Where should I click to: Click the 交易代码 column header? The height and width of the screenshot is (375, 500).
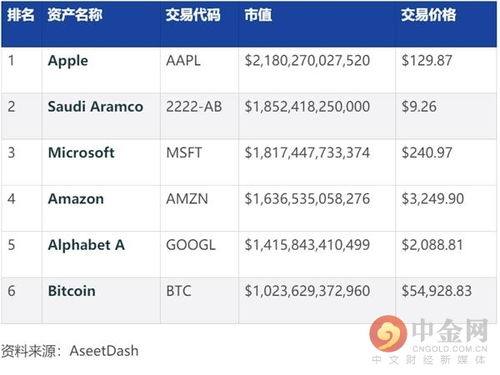click(x=193, y=15)
